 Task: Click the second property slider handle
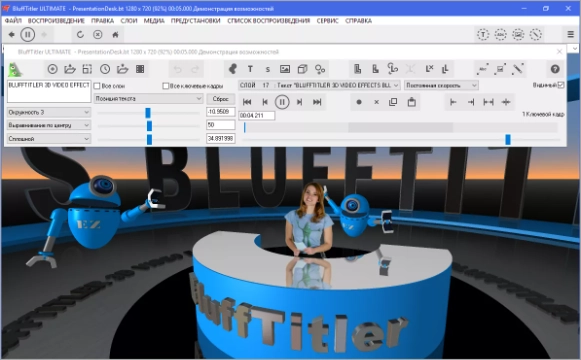coord(149,126)
